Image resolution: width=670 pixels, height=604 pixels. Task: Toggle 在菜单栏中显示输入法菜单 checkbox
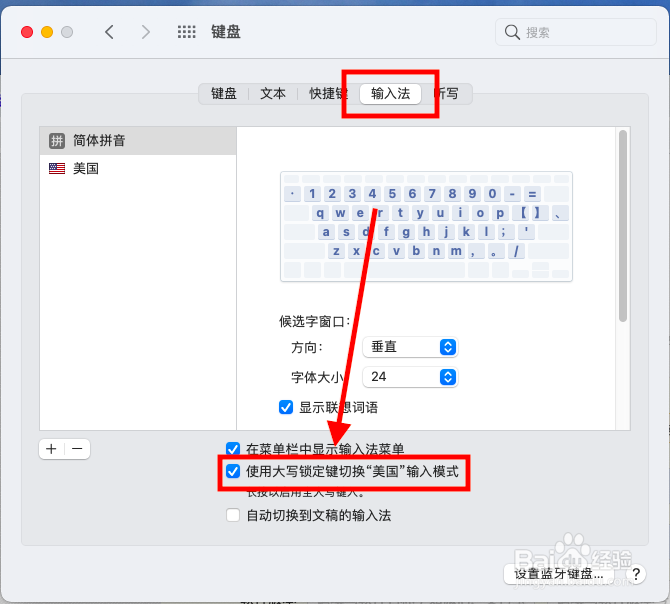pyautogui.click(x=233, y=449)
